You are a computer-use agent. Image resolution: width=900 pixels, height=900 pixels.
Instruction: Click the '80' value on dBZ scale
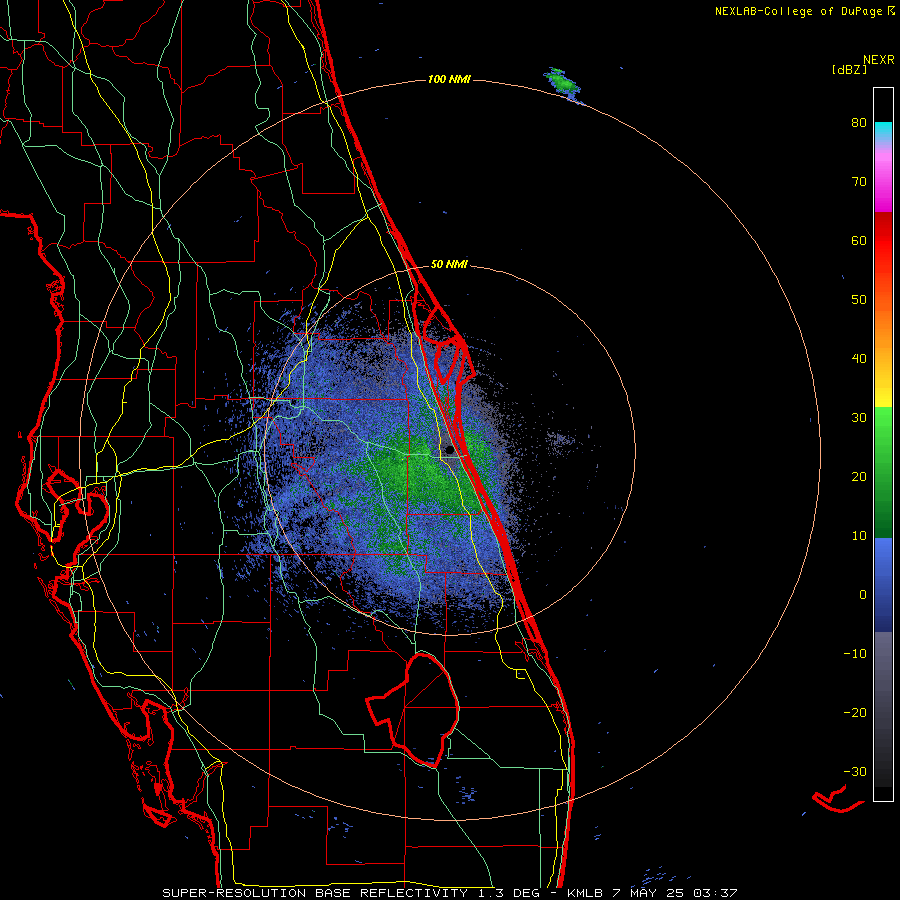point(859,123)
